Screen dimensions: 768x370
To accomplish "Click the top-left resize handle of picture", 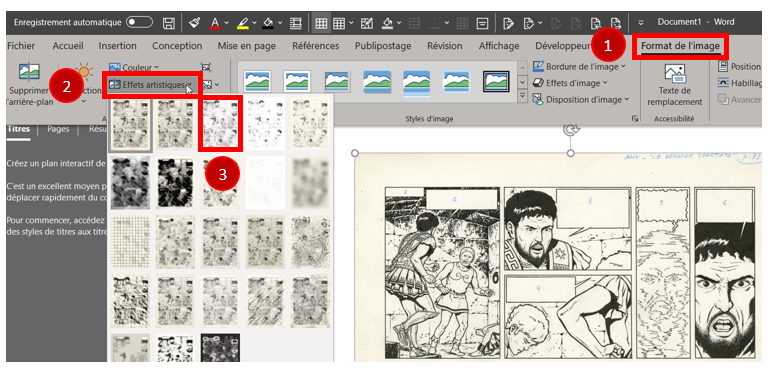I will pos(356,154).
